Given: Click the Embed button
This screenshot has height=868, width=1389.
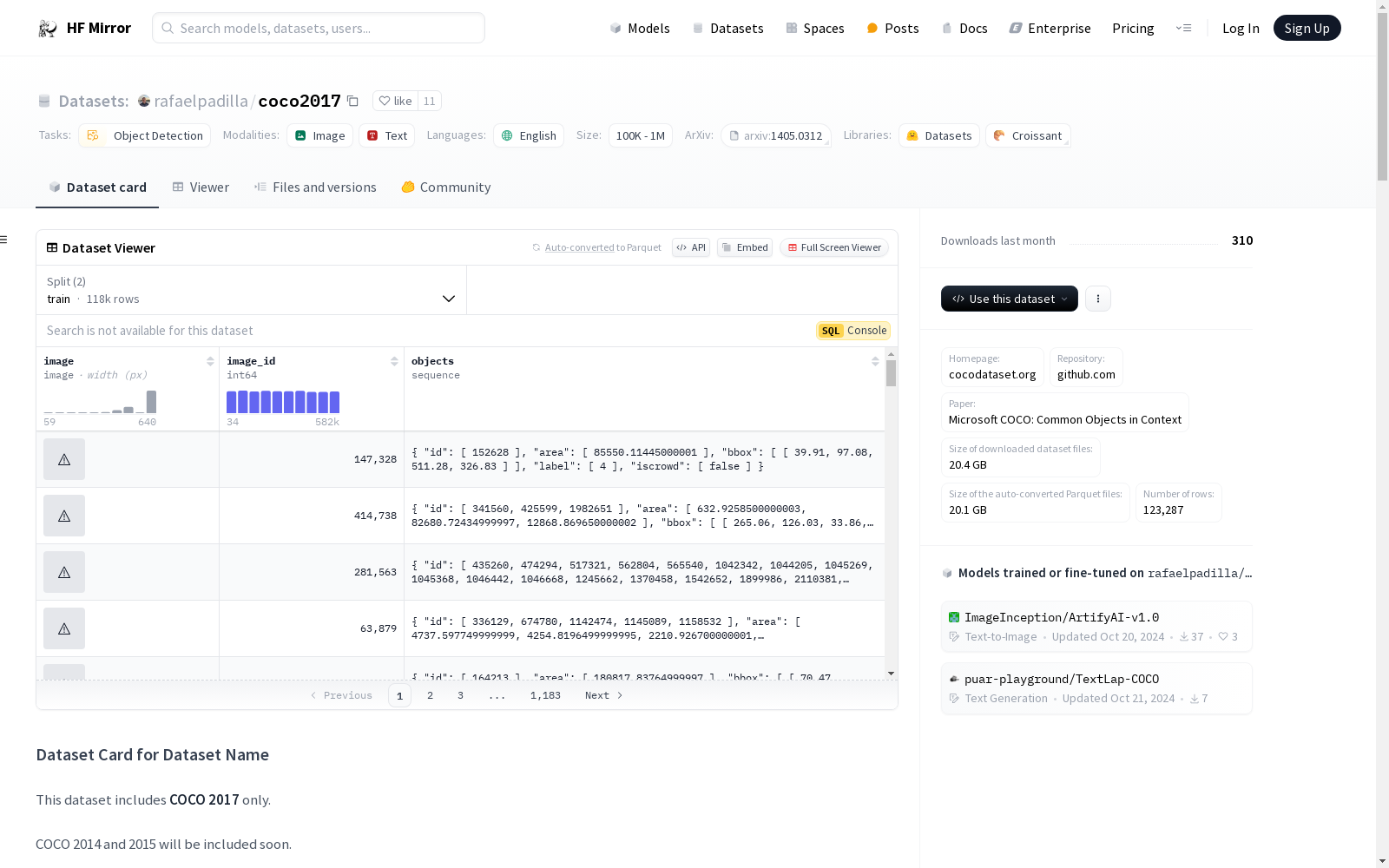Looking at the screenshot, I should coord(745,247).
